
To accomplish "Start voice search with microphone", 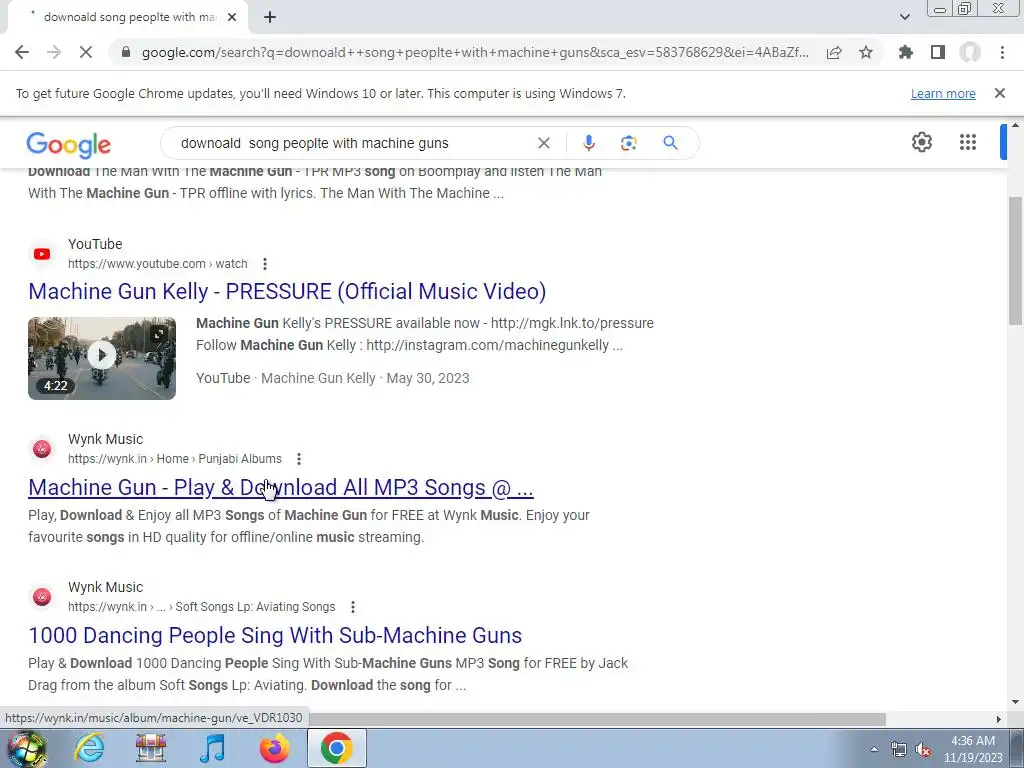I will point(588,143).
